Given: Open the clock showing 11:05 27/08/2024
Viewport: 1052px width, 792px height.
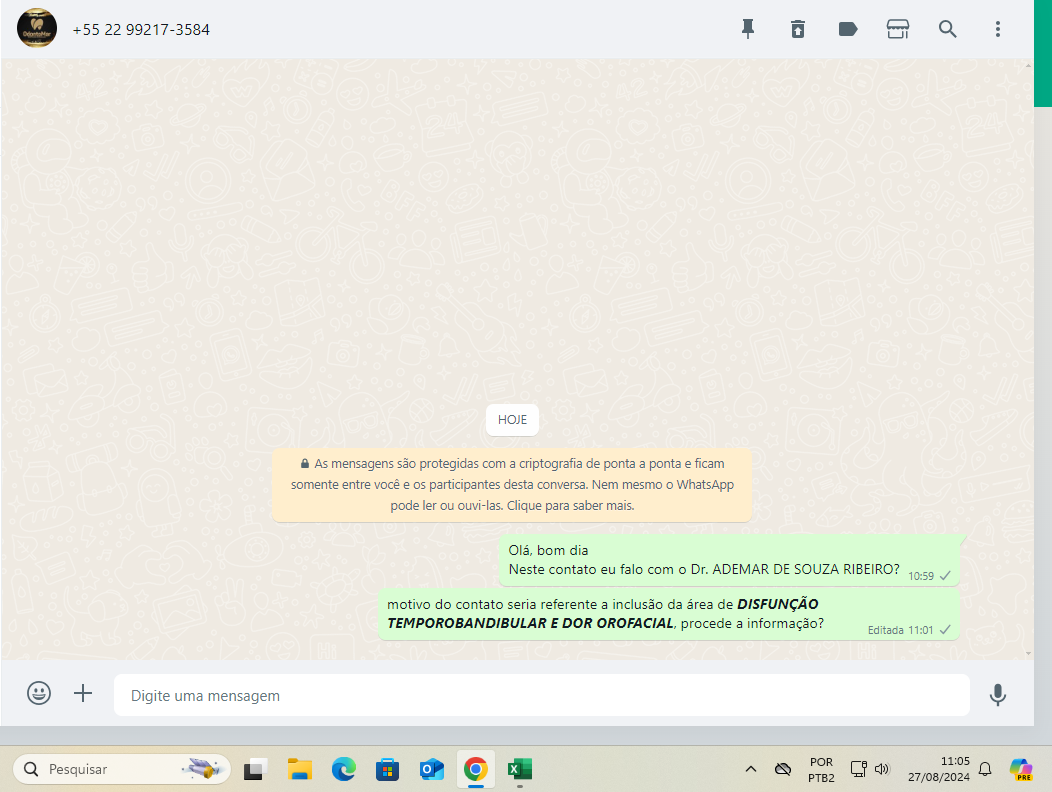Looking at the screenshot, I should (939, 769).
